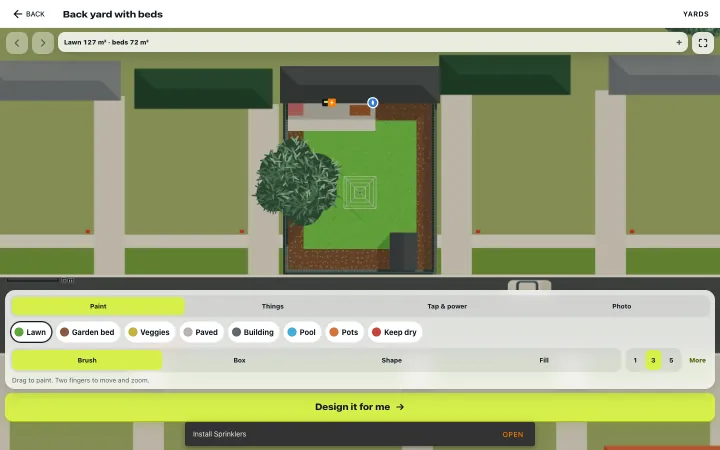Open the Tap & power tab
This screenshot has width=720, height=450.
[447, 306]
